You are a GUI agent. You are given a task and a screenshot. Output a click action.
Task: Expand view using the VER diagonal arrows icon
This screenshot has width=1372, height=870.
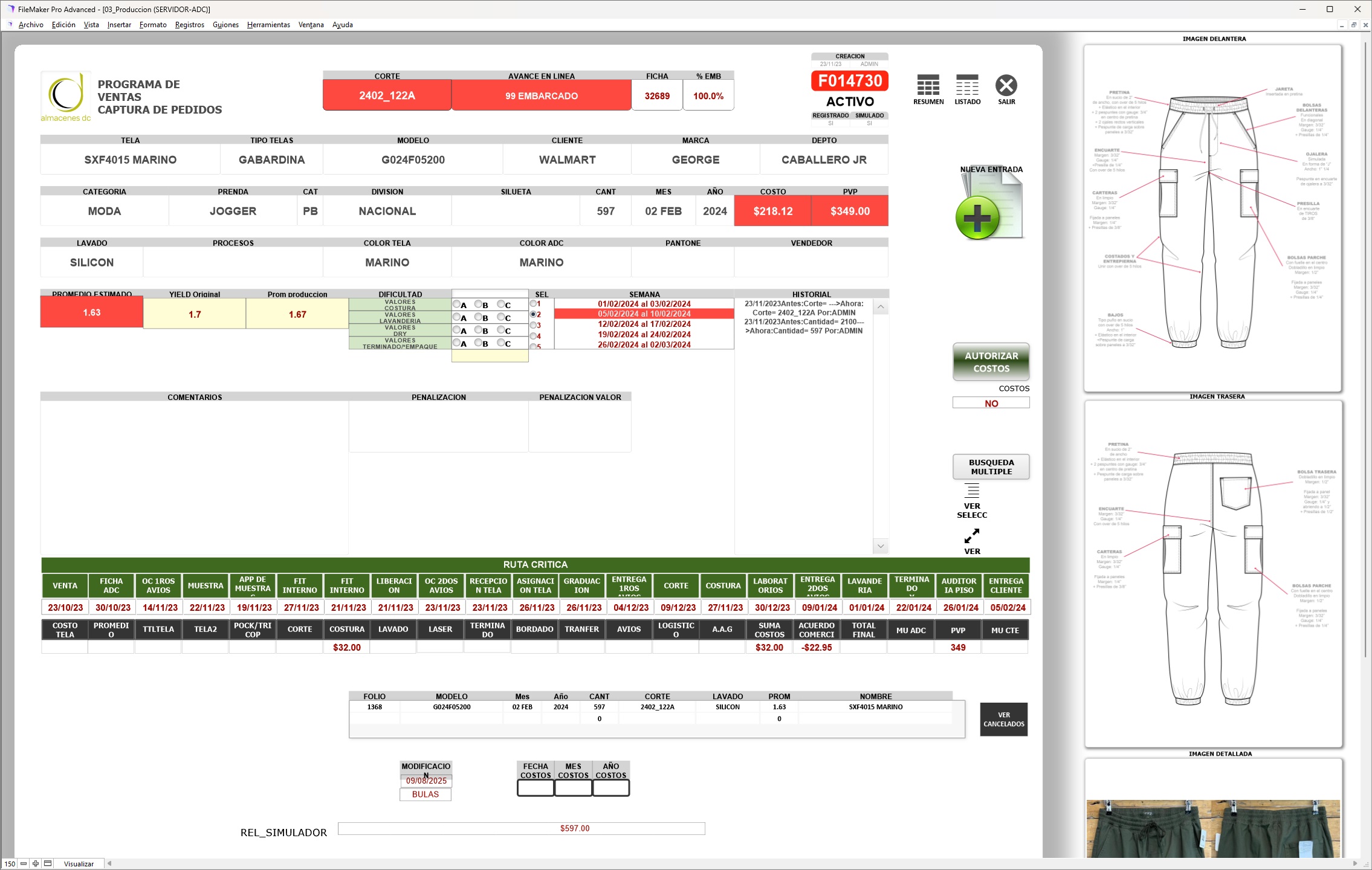coord(973,535)
